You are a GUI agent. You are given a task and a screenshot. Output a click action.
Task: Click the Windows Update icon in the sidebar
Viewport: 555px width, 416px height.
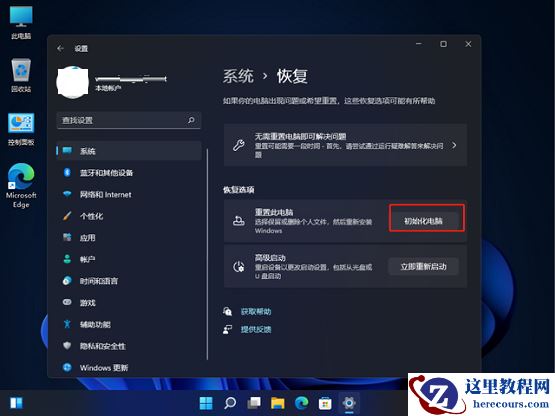coord(67,367)
